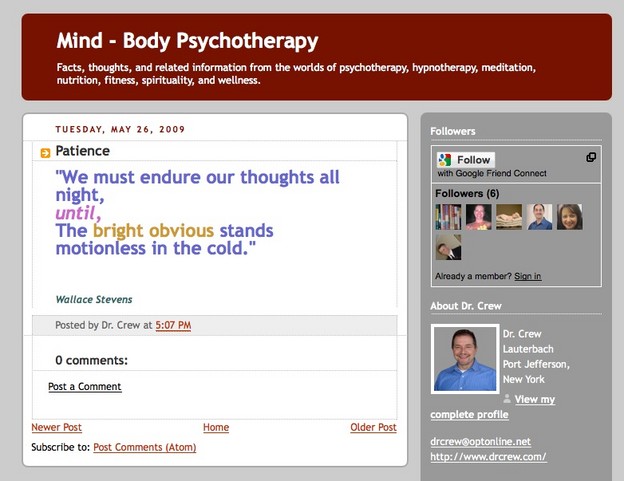Click the Post a Comment link
Image resolution: width=624 pixels, height=481 pixels.
click(85, 387)
